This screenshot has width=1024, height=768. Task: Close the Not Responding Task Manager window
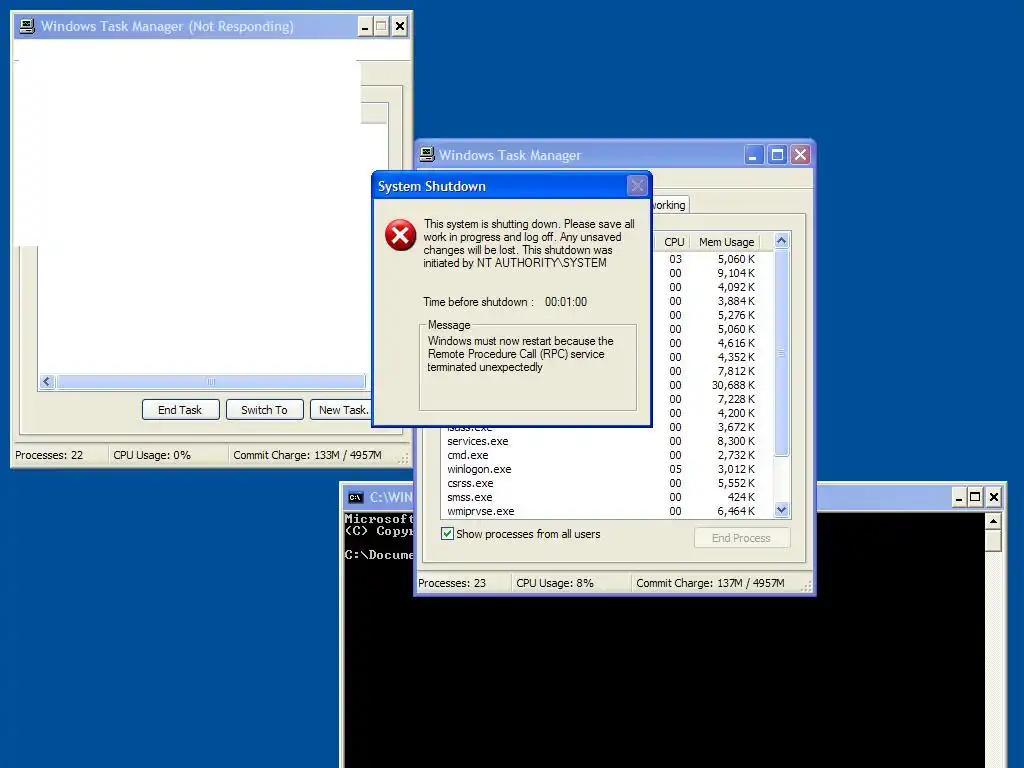tap(400, 27)
